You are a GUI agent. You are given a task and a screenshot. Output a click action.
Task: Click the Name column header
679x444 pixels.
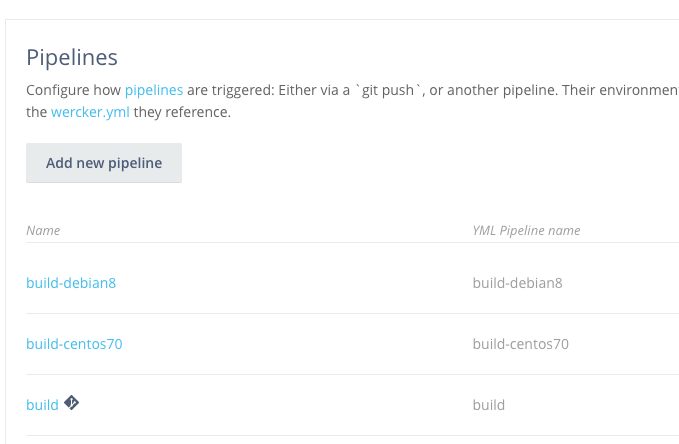tap(43, 230)
